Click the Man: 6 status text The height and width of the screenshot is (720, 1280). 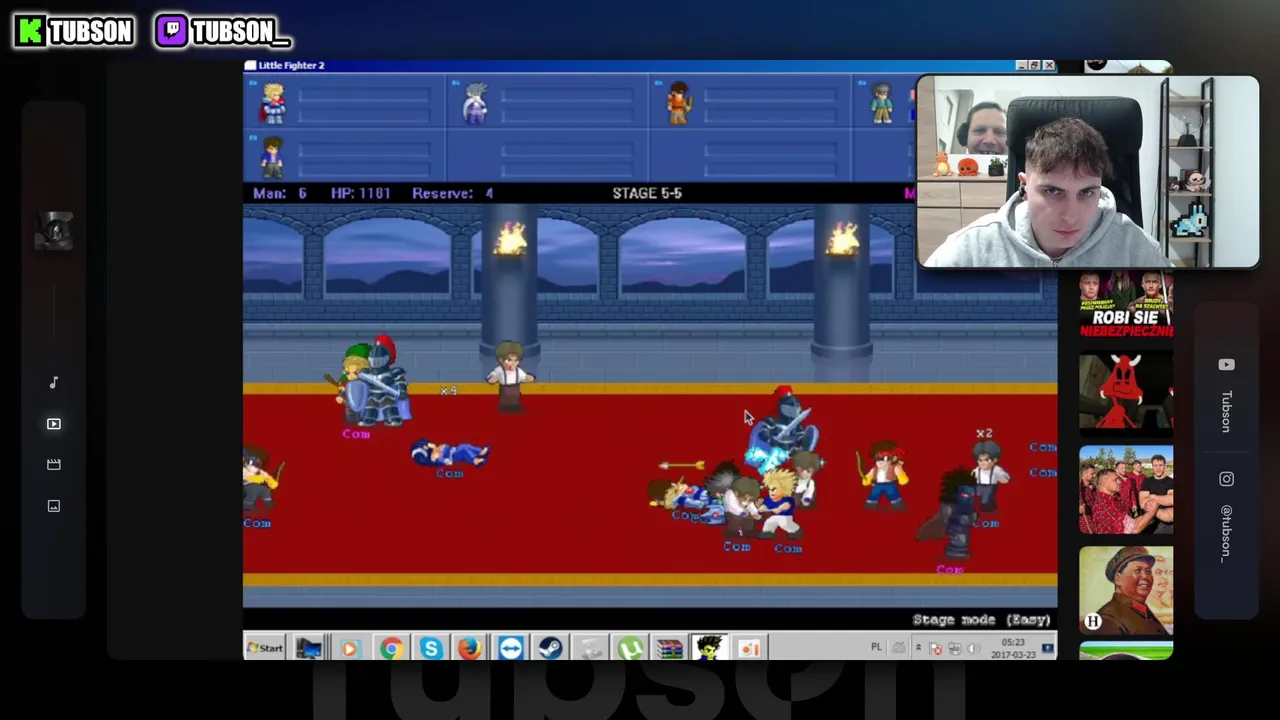tap(280, 193)
